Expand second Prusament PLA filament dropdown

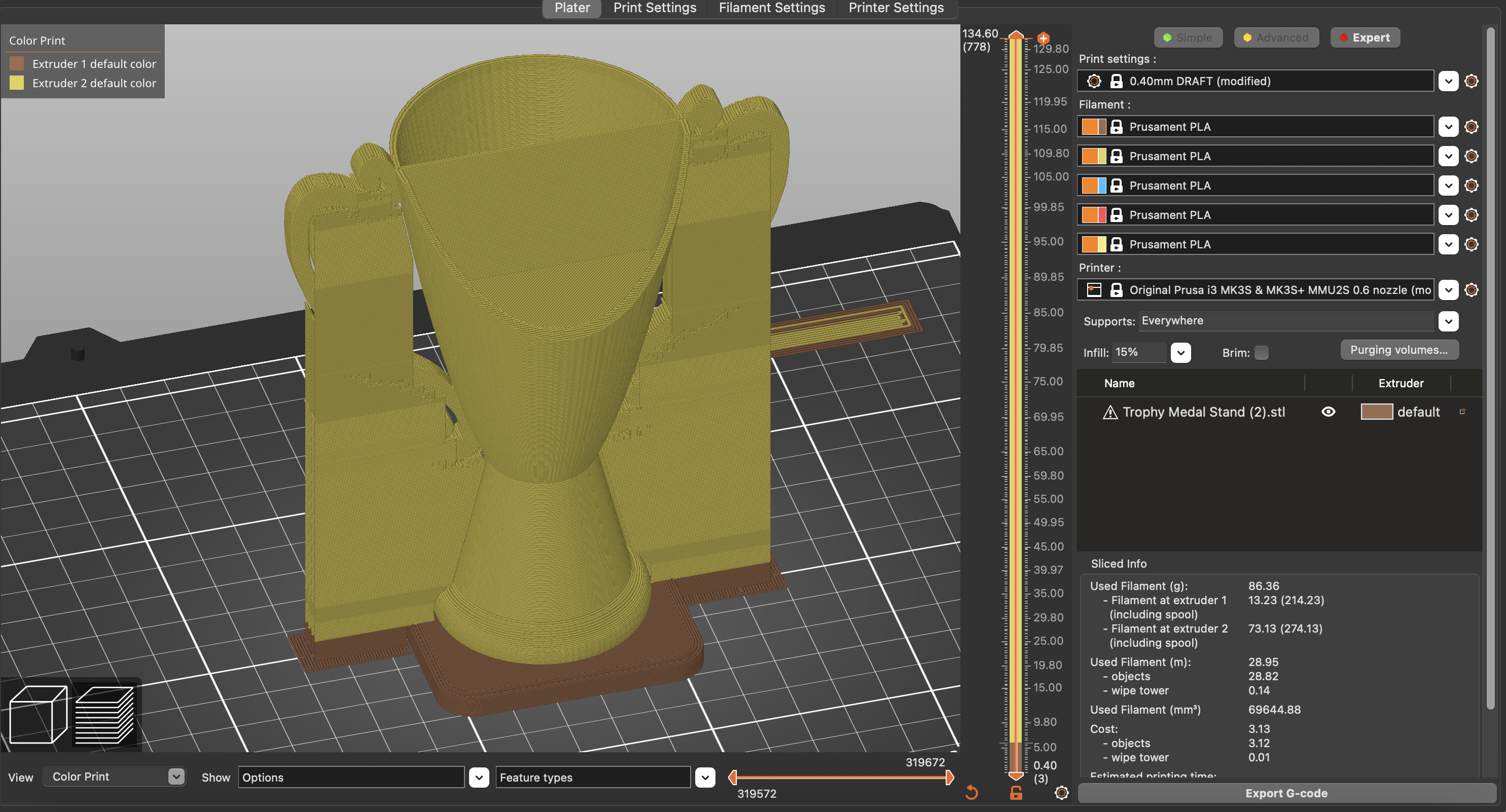tap(1448, 156)
